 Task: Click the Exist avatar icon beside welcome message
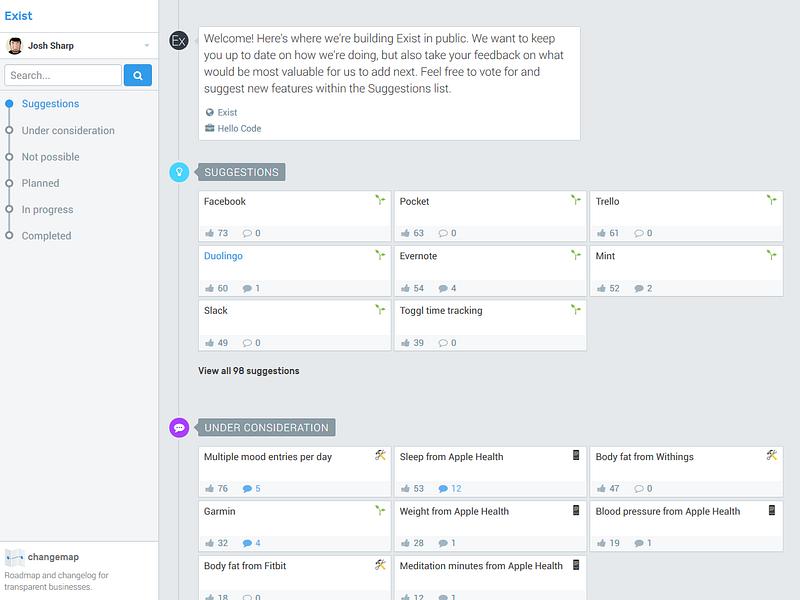tap(179, 40)
